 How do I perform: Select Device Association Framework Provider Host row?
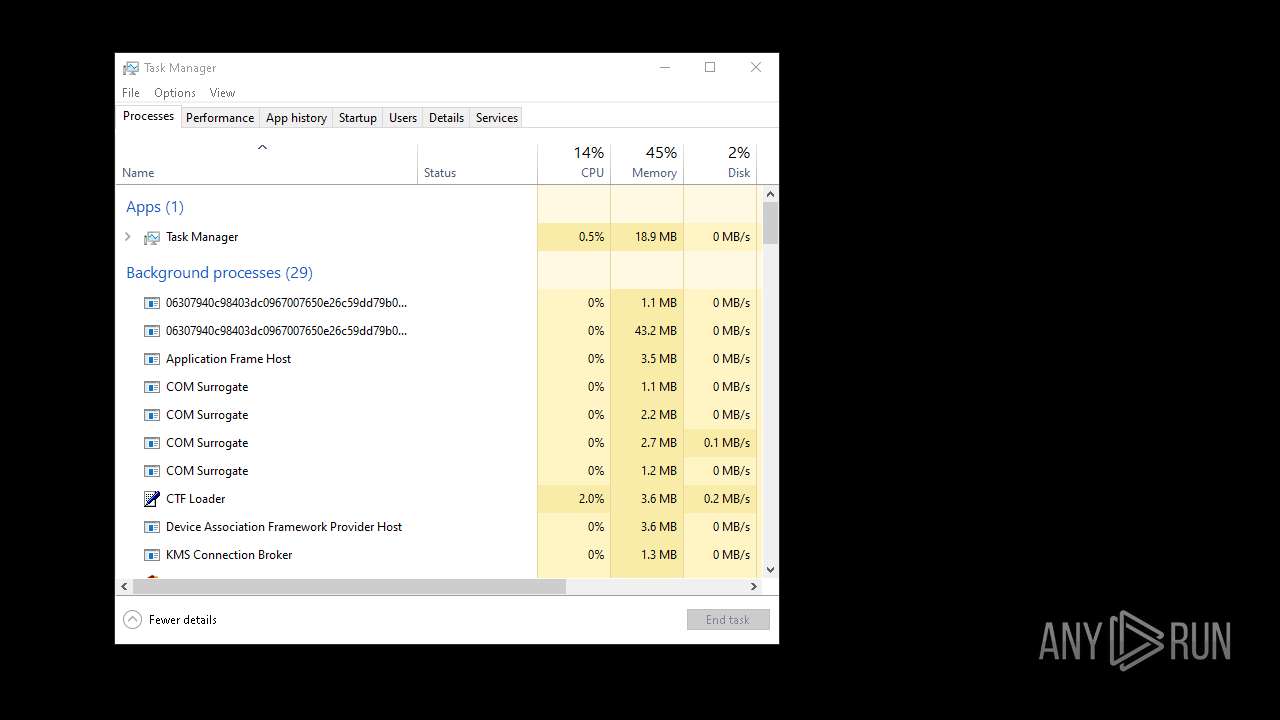(x=437, y=527)
